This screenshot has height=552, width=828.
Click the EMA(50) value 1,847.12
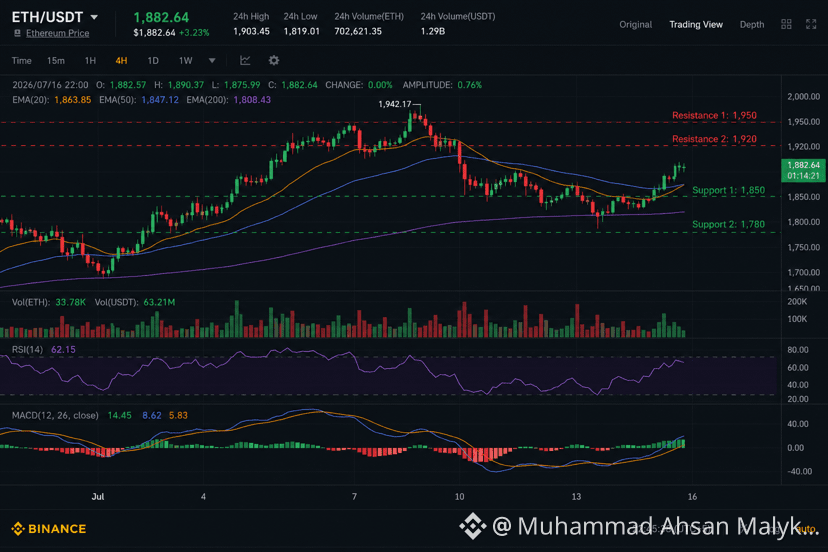[160, 100]
